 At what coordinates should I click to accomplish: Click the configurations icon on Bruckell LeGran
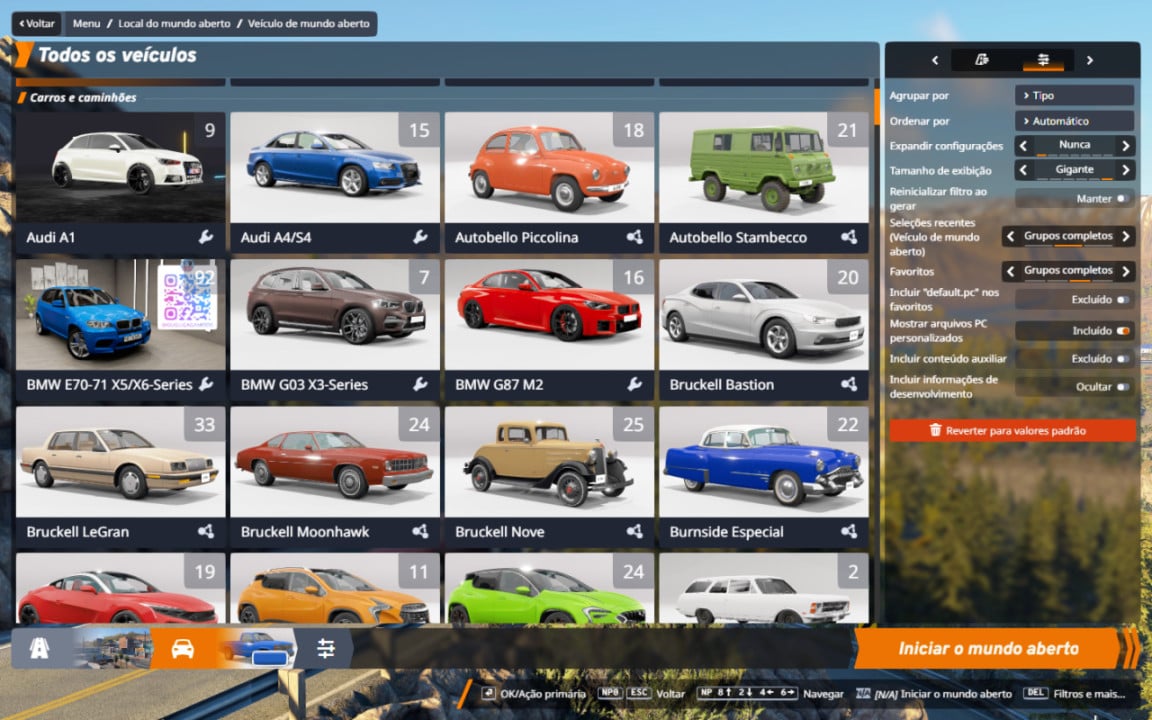(x=206, y=531)
